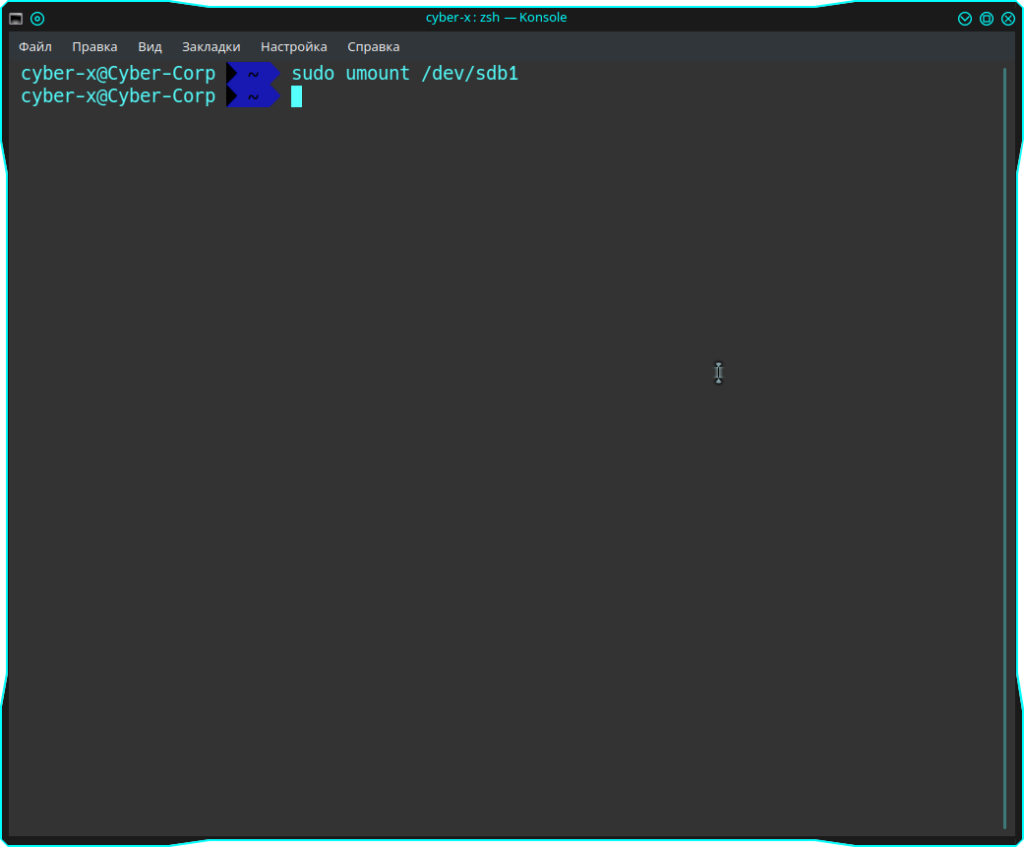This screenshot has width=1024, height=847.
Task: Click the Konsole window menu icon
Action: (16, 18)
